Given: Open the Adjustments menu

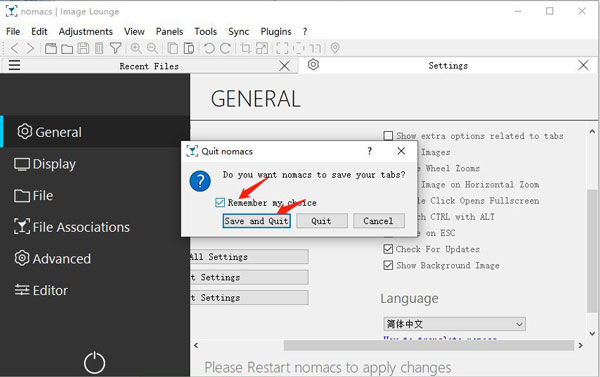Looking at the screenshot, I should pyautogui.click(x=86, y=31).
